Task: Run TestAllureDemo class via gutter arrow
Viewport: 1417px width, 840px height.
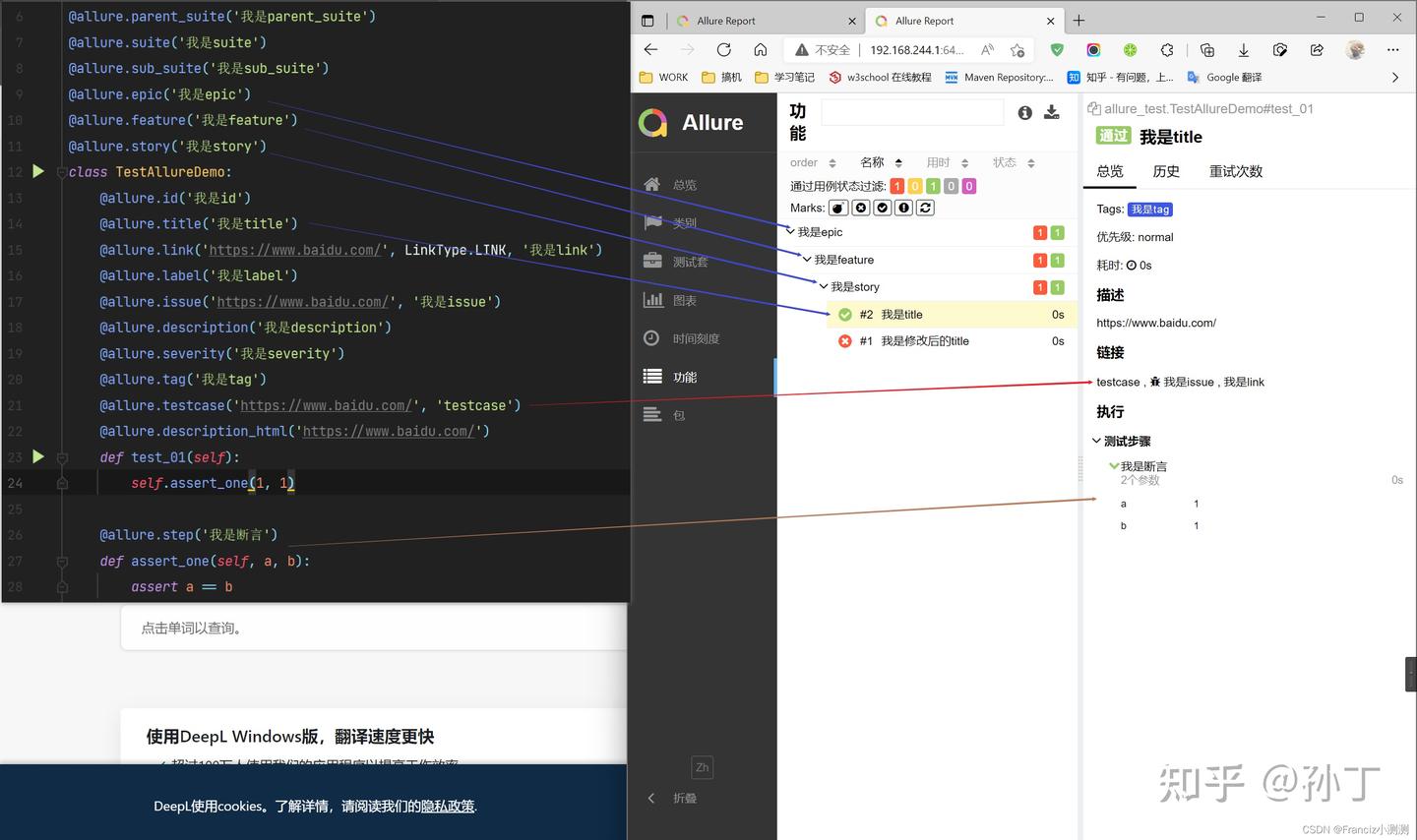Action: (x=38, y=171)
